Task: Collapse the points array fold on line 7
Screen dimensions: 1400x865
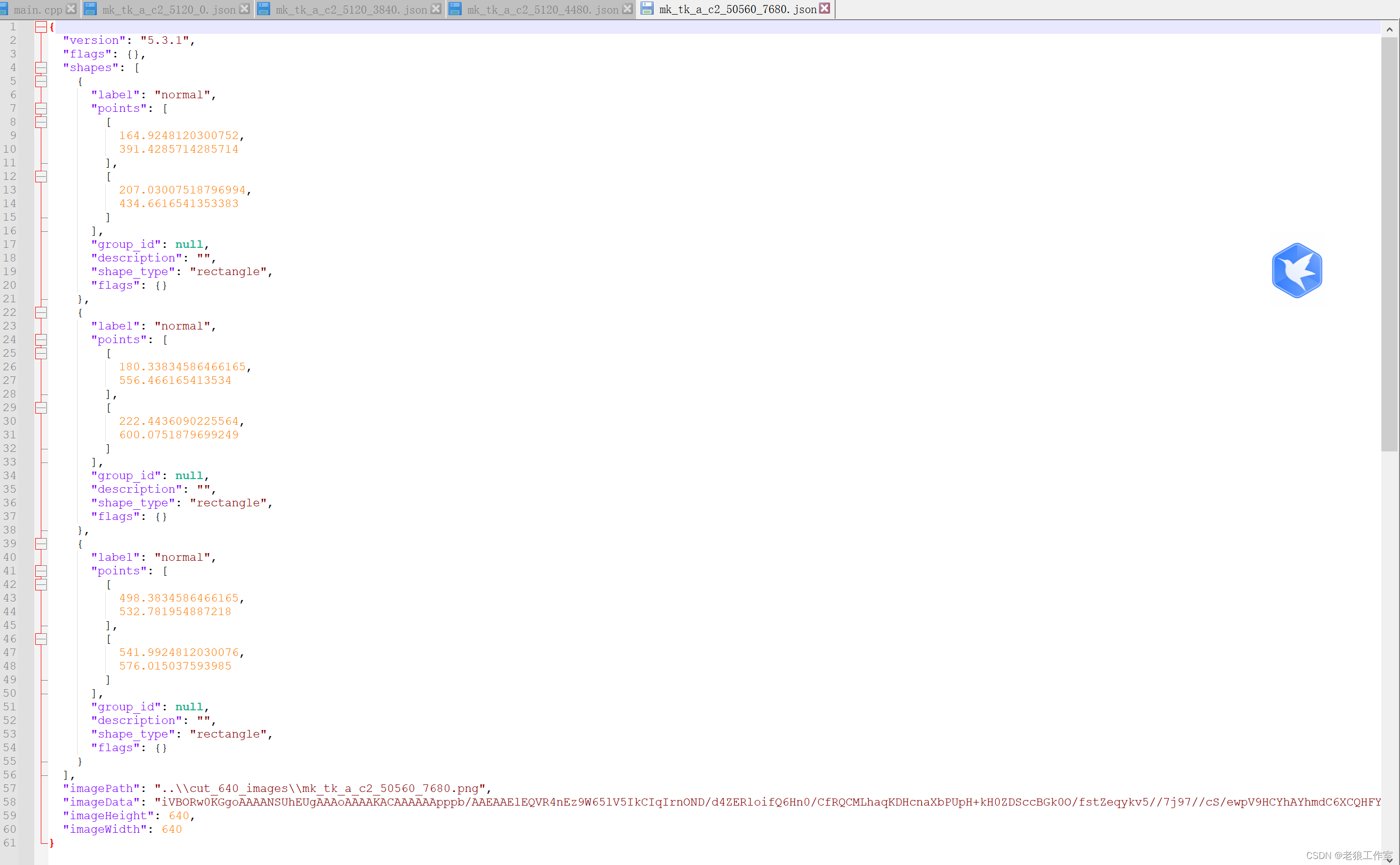Action: (41, 108)
